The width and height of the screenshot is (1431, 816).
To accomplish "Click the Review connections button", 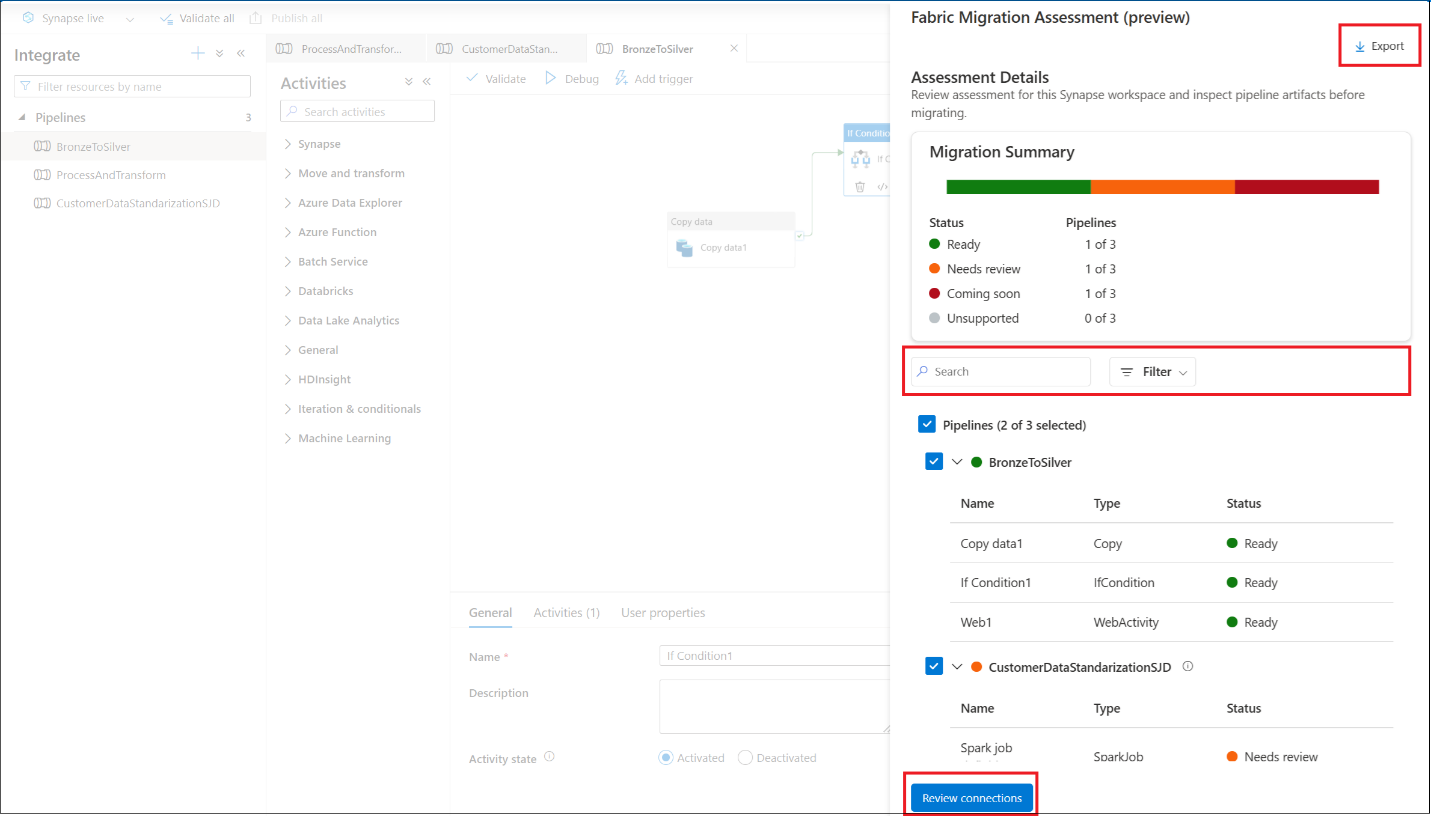I will point(971,797).
